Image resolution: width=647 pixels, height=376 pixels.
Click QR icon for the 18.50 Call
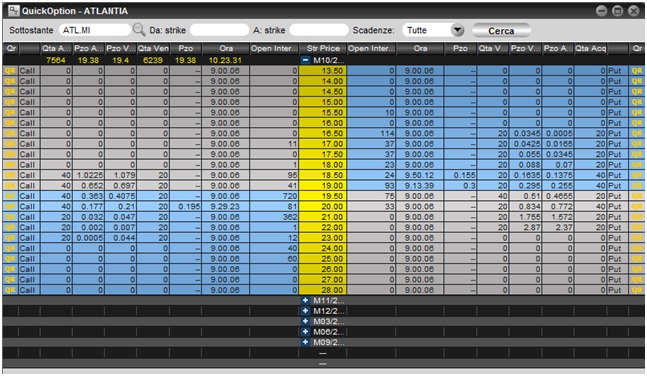click(10, 175)
